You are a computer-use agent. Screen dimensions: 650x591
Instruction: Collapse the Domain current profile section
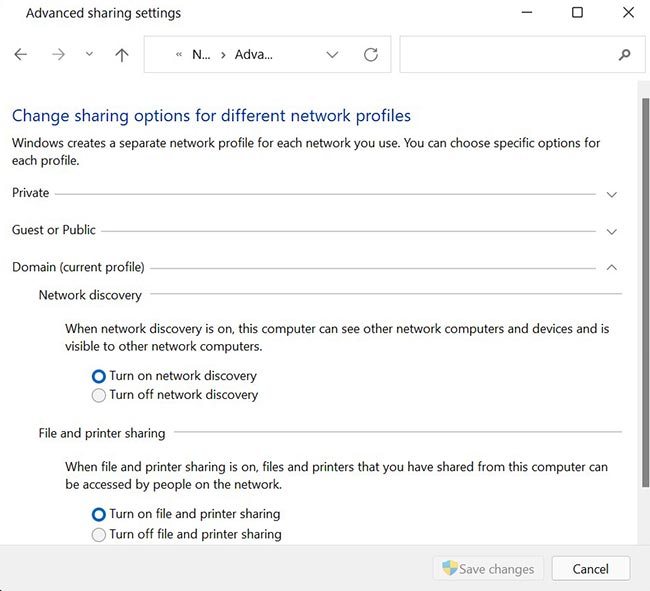point(612,268)
